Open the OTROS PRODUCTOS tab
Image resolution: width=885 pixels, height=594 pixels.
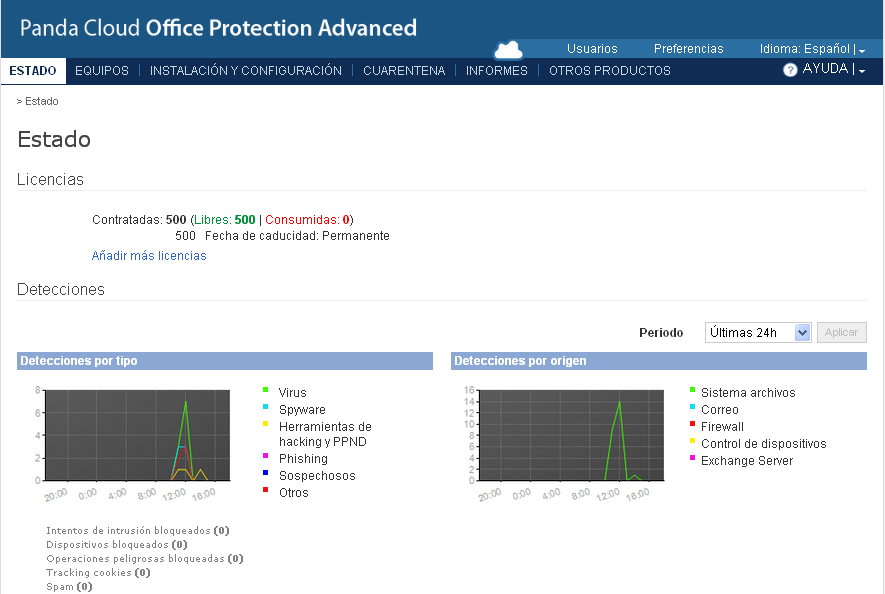(610, 71)
